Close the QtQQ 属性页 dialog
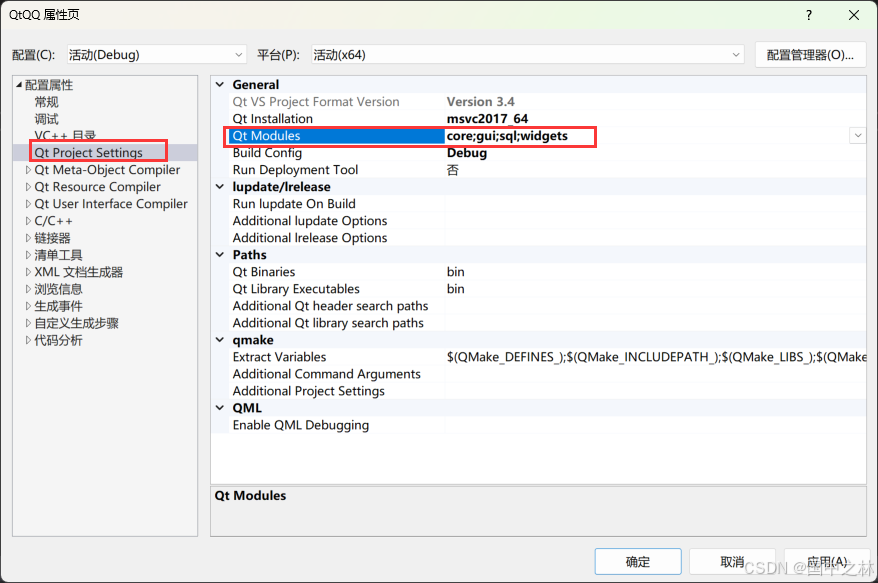The image size is (878, 583). tap(853, 15)
